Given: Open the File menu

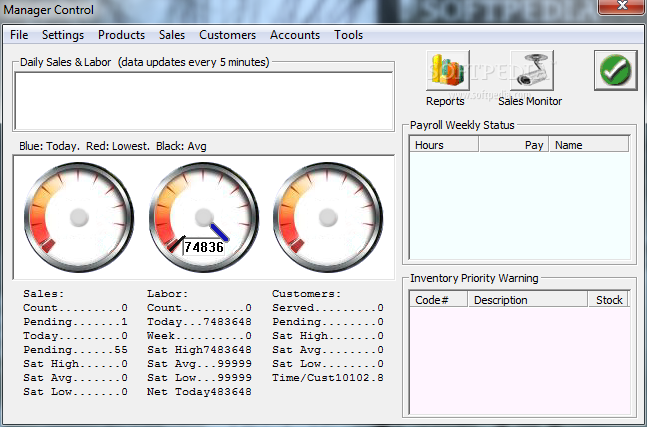Looking at the screenshot, I should point(19,35).
